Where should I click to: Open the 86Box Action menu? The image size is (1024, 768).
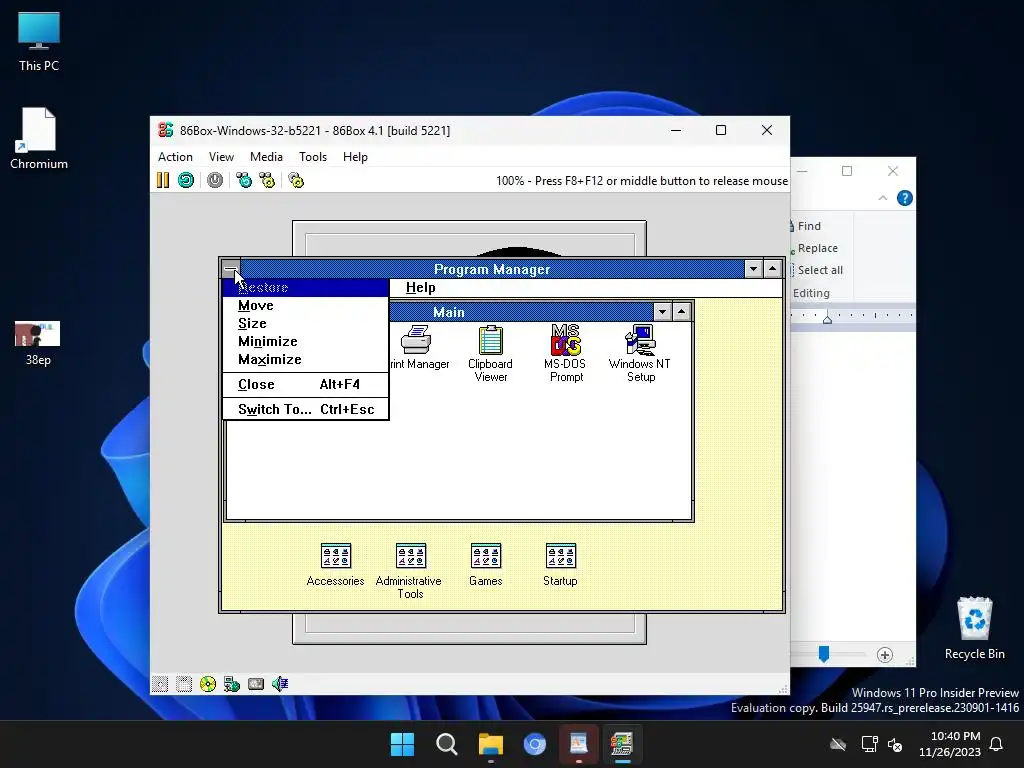pyautogui.click(x=175, y=157)
